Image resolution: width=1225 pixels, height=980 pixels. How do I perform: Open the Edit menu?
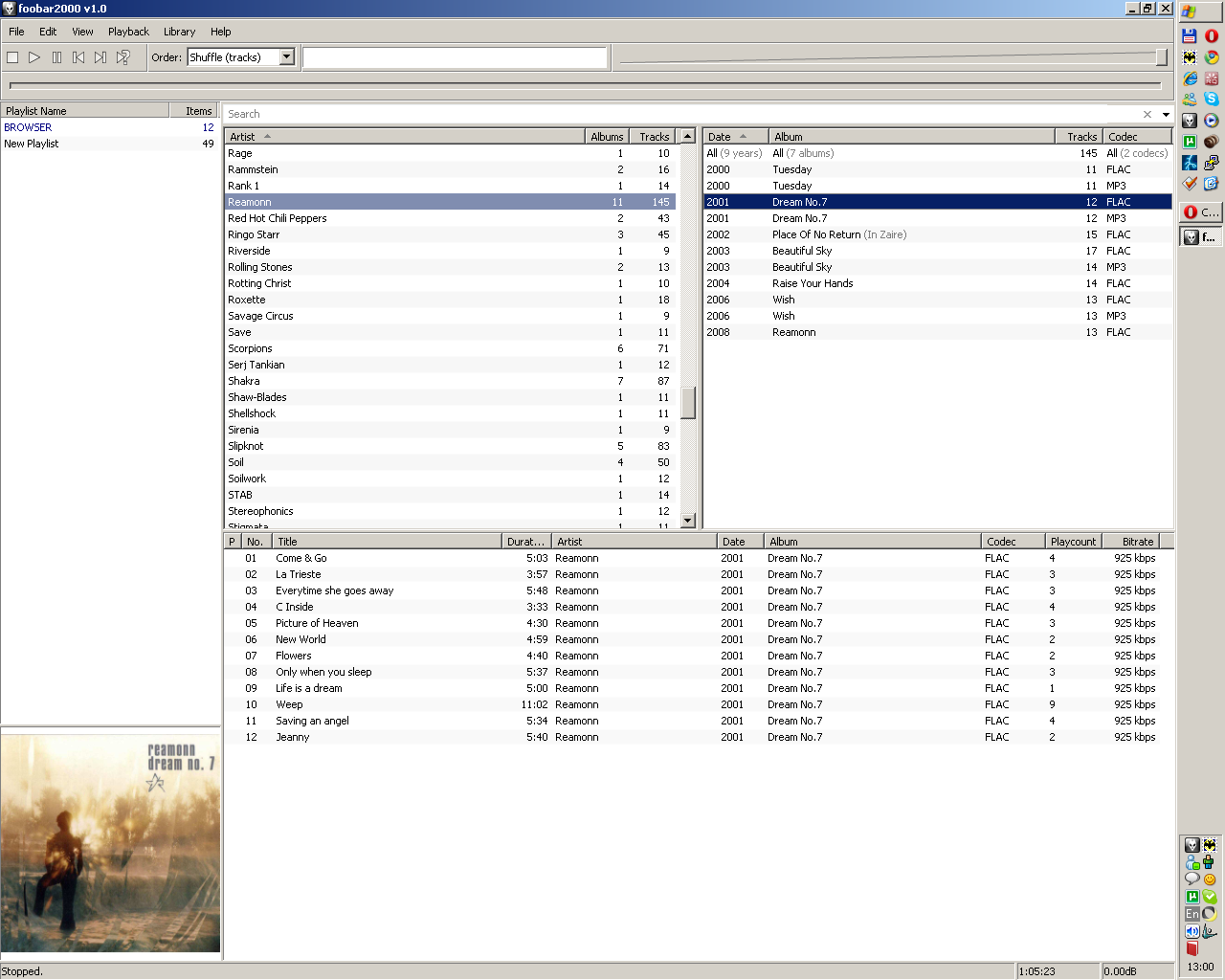(48, 32)
